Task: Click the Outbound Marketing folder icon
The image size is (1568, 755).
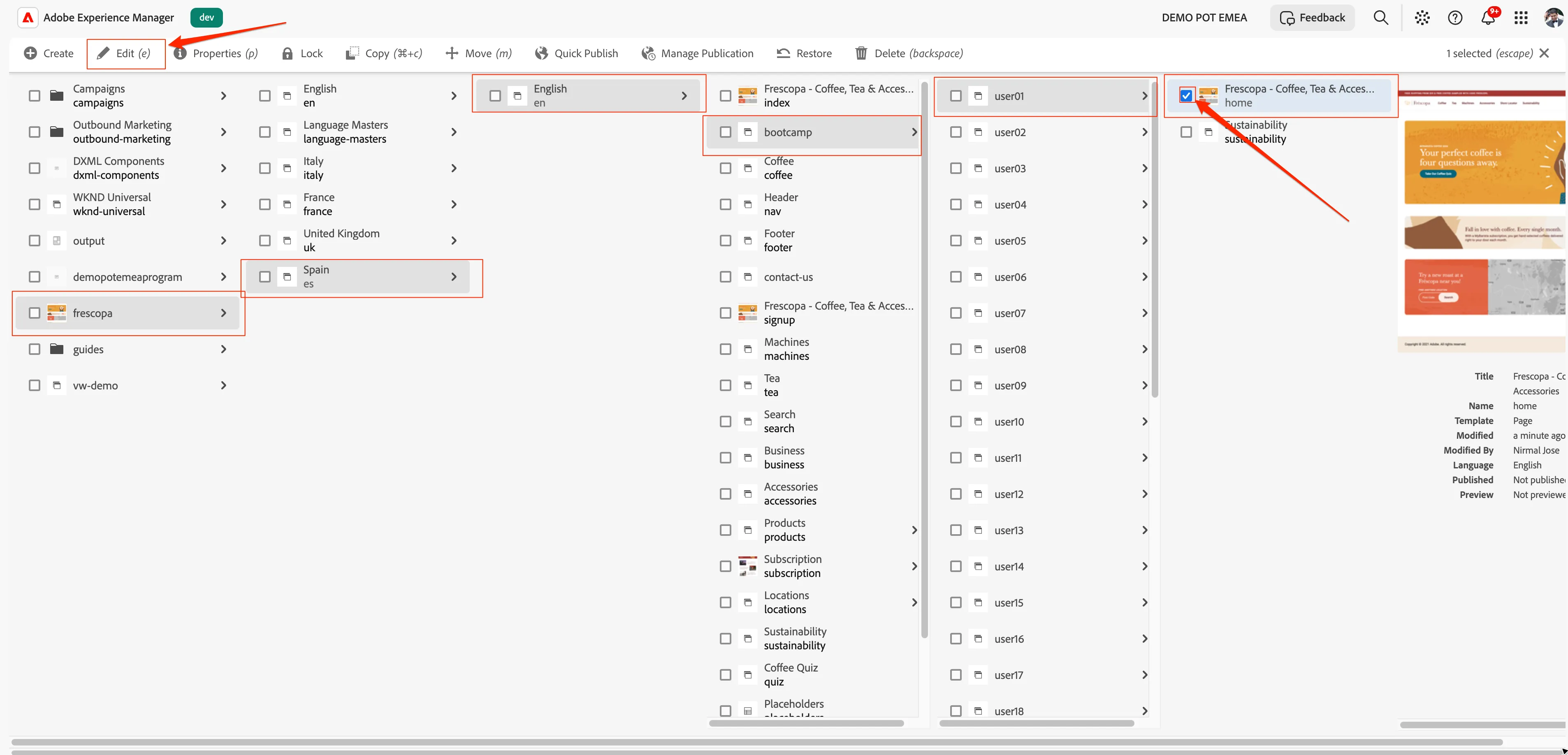Action: click(x=57, y=132)
